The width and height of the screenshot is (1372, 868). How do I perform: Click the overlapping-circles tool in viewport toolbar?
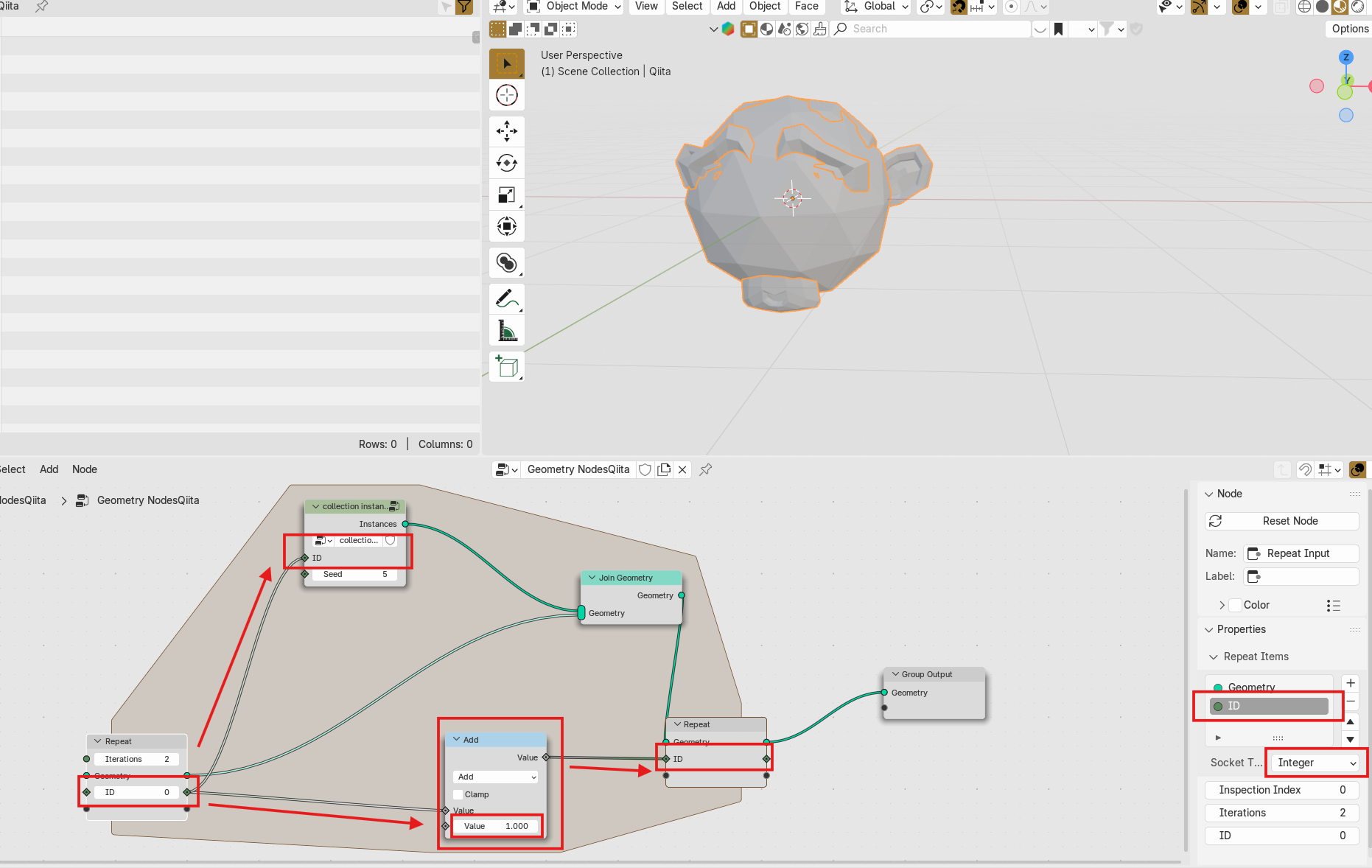click(x=507, y=263)
